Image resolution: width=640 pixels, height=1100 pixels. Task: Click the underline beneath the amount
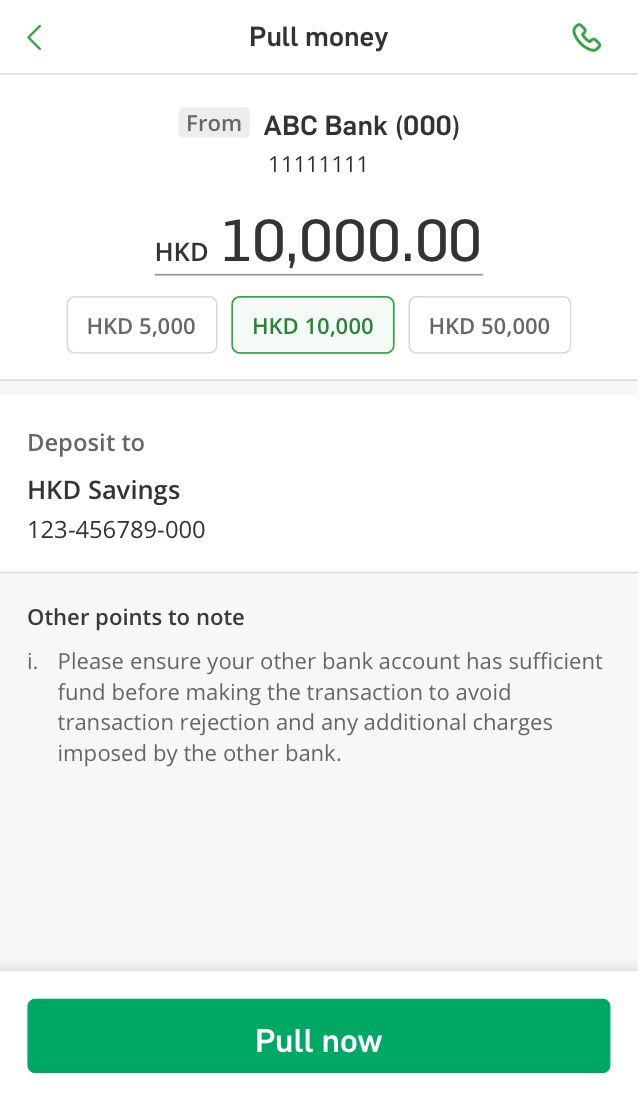click(318, 273)
